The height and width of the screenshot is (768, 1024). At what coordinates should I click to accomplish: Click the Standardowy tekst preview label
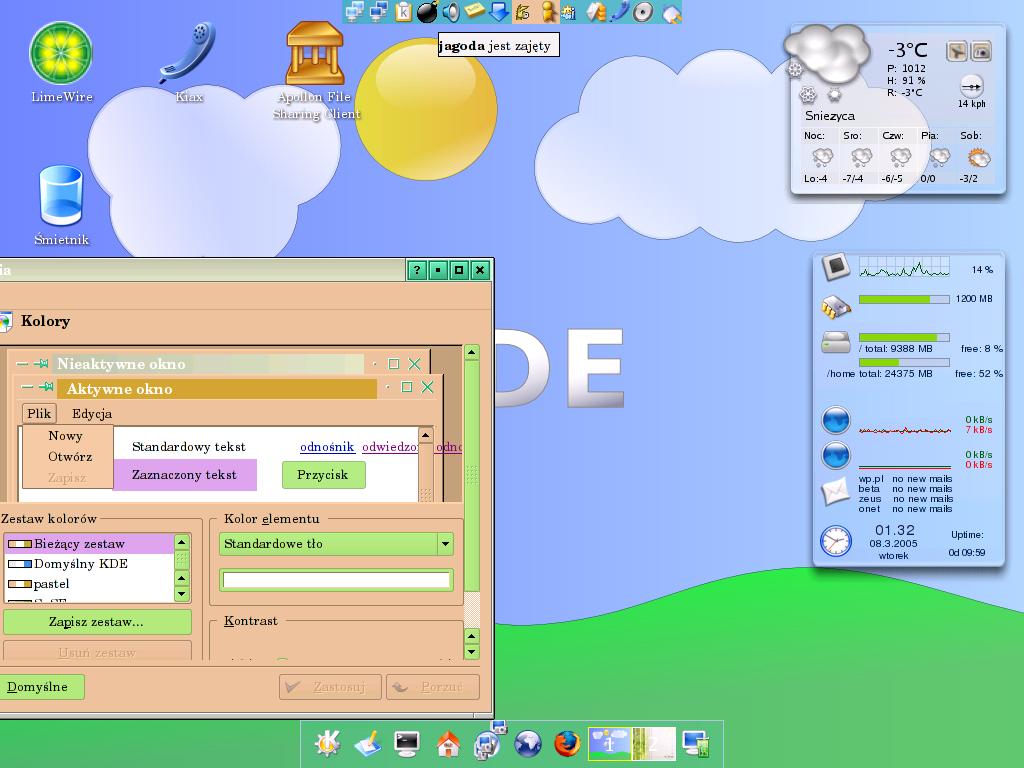pyautogui.click(x=189, y=447)
